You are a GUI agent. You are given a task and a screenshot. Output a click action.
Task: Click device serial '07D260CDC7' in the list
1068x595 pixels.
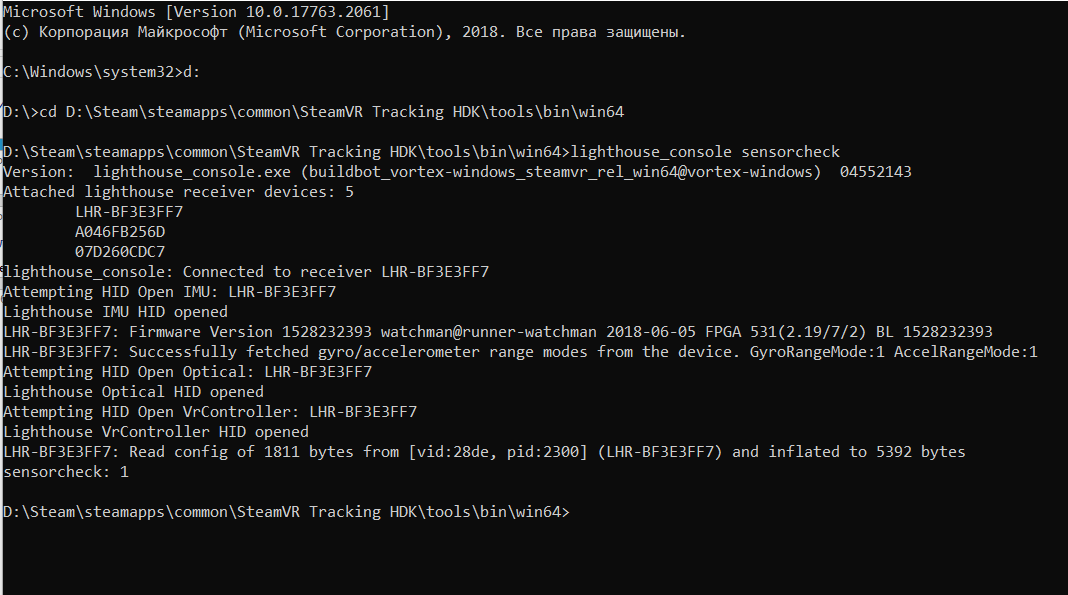[120, 252]
